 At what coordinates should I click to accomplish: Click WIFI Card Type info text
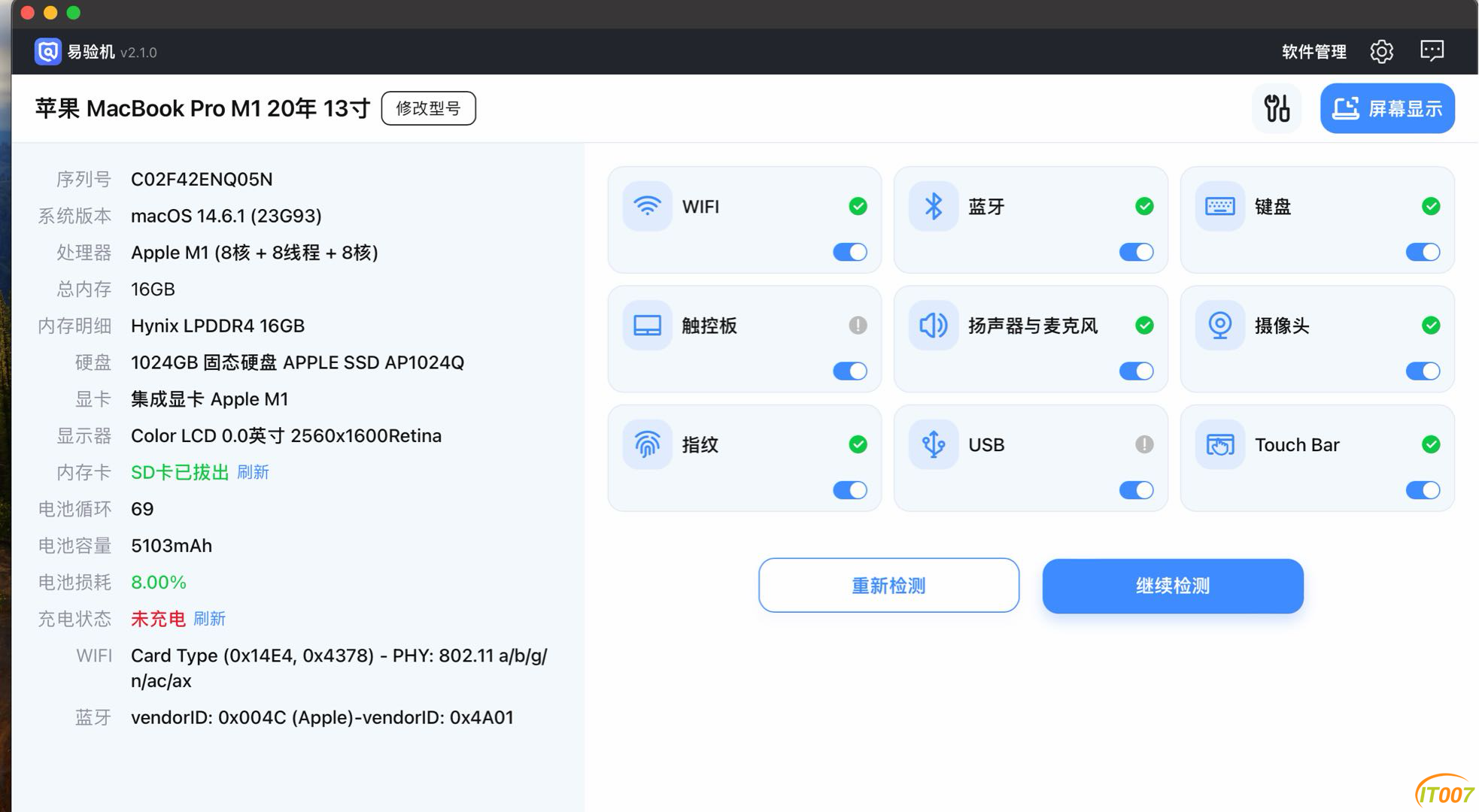(339, 668)
